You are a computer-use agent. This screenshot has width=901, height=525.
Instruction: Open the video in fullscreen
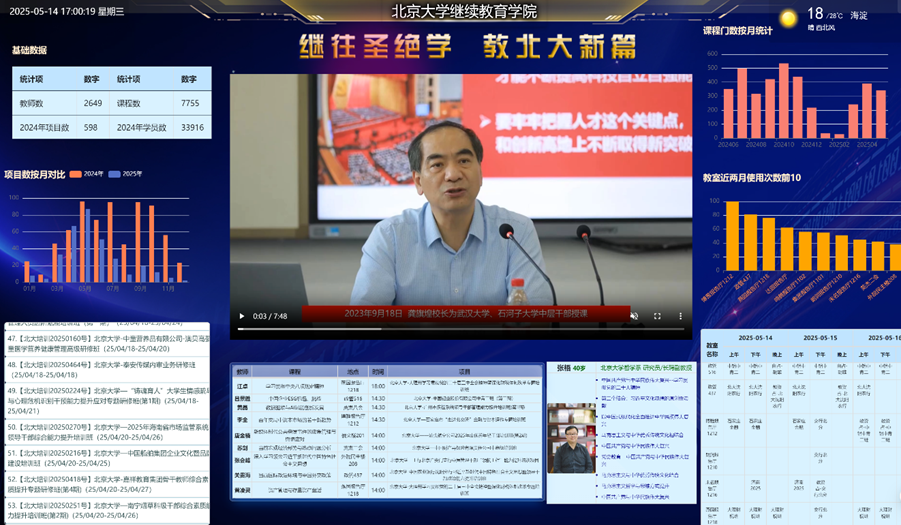(657, 316)
